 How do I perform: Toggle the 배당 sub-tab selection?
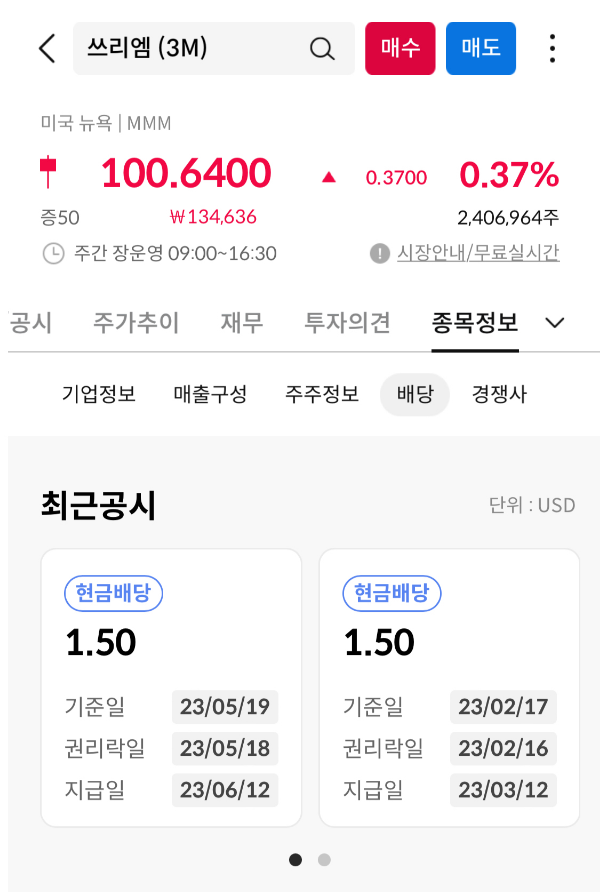click(414, 394)
